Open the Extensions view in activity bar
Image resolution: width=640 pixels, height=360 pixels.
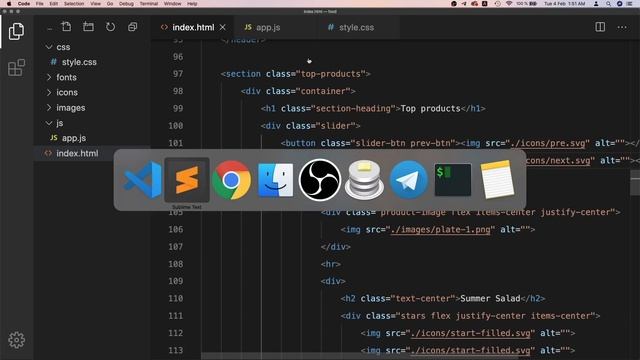(x=16, y=67)
